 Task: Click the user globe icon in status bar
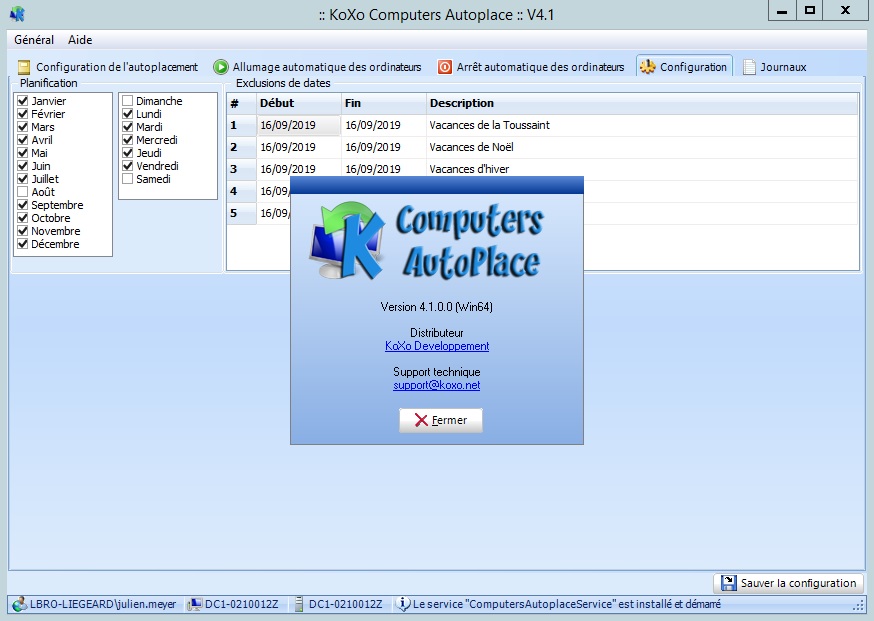pyautogui.click(x=20, y=604)
